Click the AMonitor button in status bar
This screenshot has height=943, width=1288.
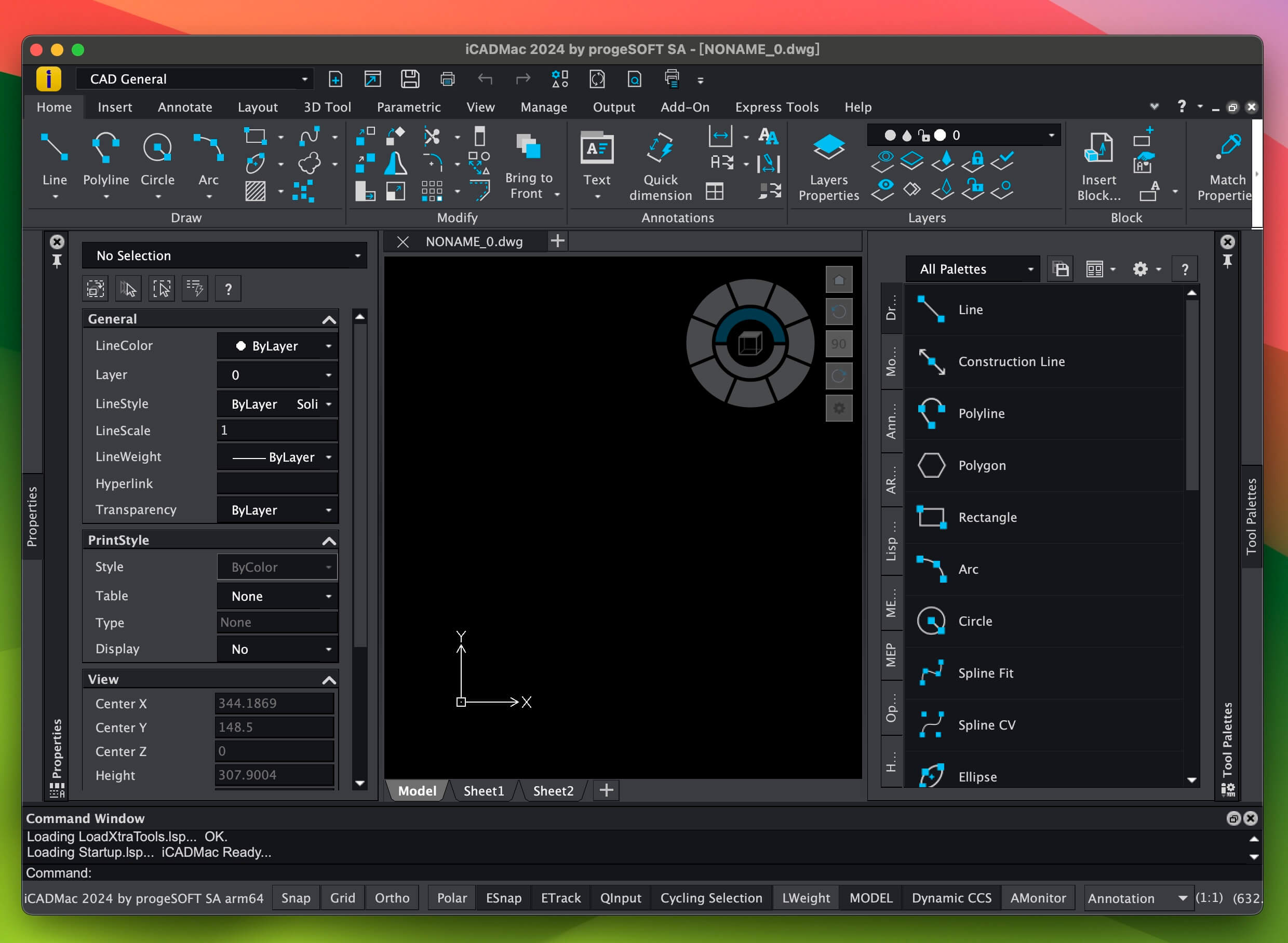click(1038, 898)
